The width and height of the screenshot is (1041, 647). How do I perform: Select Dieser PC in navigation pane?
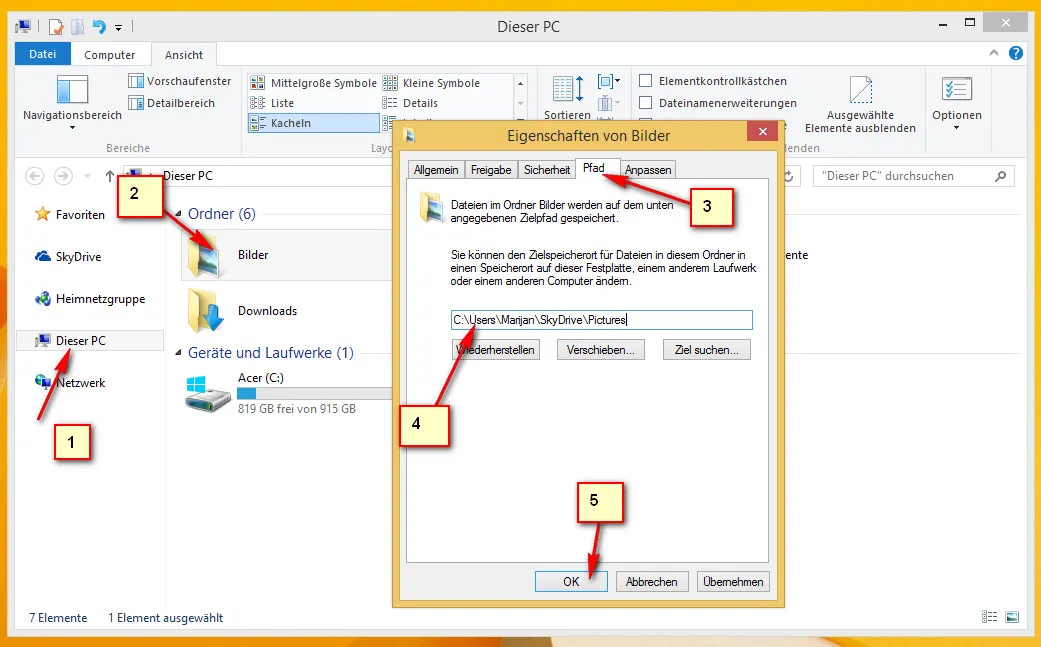[x=90, y=340]
